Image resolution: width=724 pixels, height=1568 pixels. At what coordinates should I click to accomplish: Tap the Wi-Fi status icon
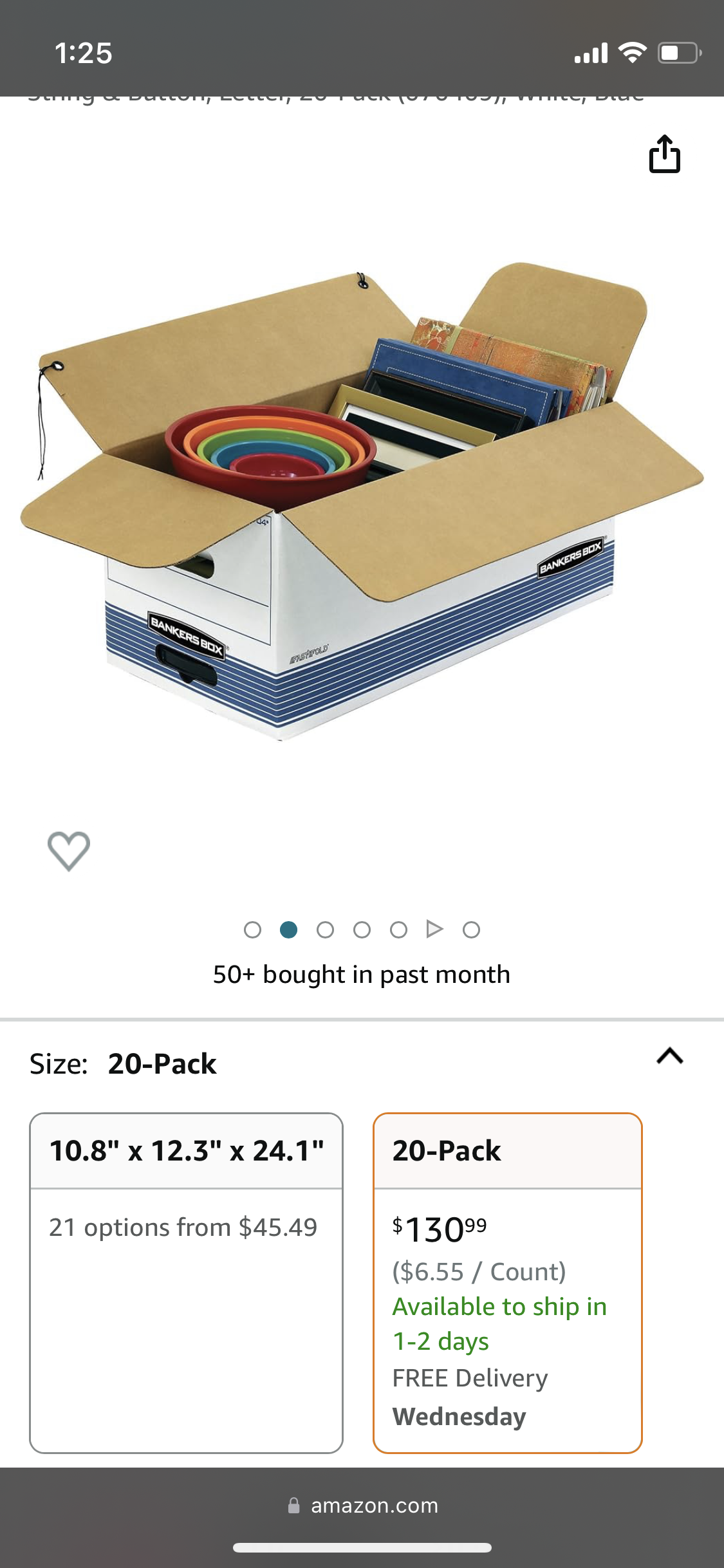click(x=632, y=53)
